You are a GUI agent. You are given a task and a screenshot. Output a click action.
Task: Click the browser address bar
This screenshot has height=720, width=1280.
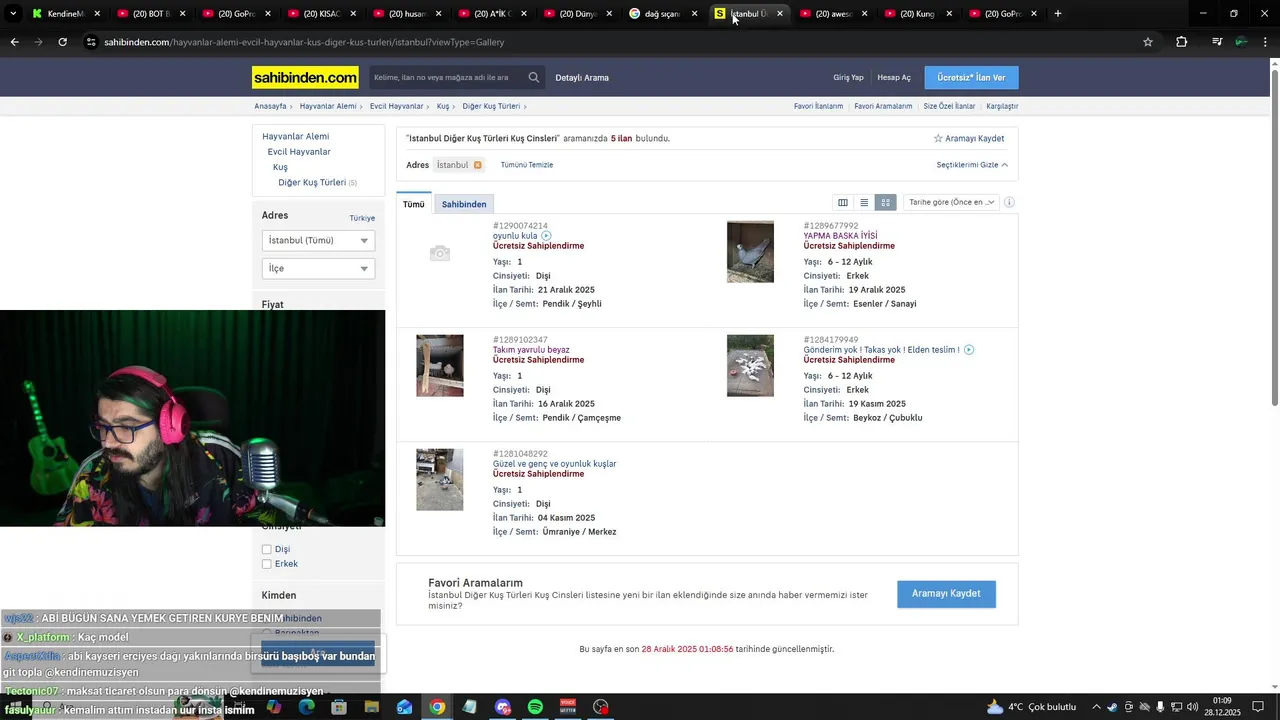point(610,42)
